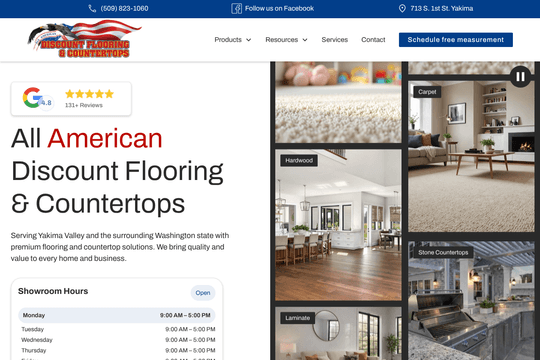
Task: Select the Monday hours row
Action: (117, 315)
